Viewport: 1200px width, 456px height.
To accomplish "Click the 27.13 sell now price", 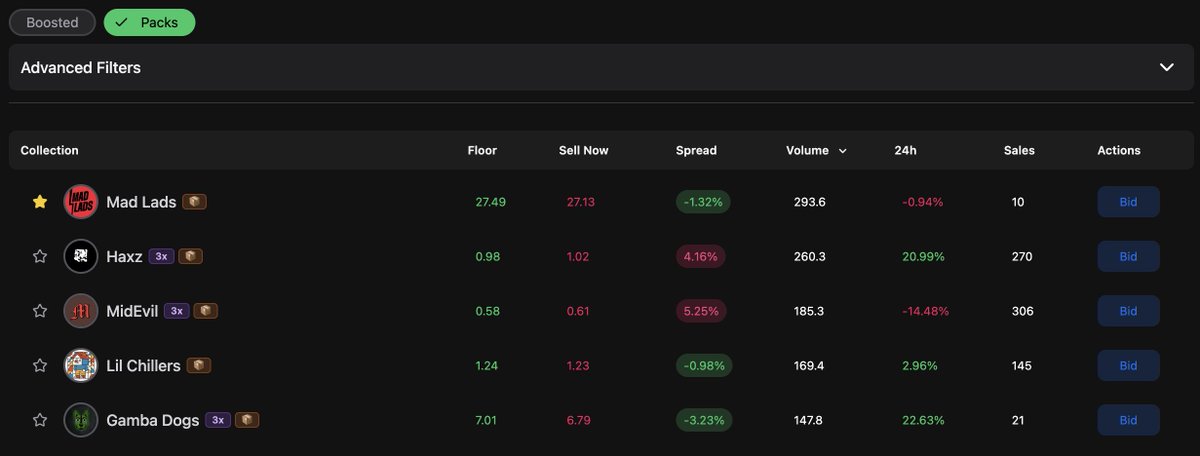I will point(580,202).
